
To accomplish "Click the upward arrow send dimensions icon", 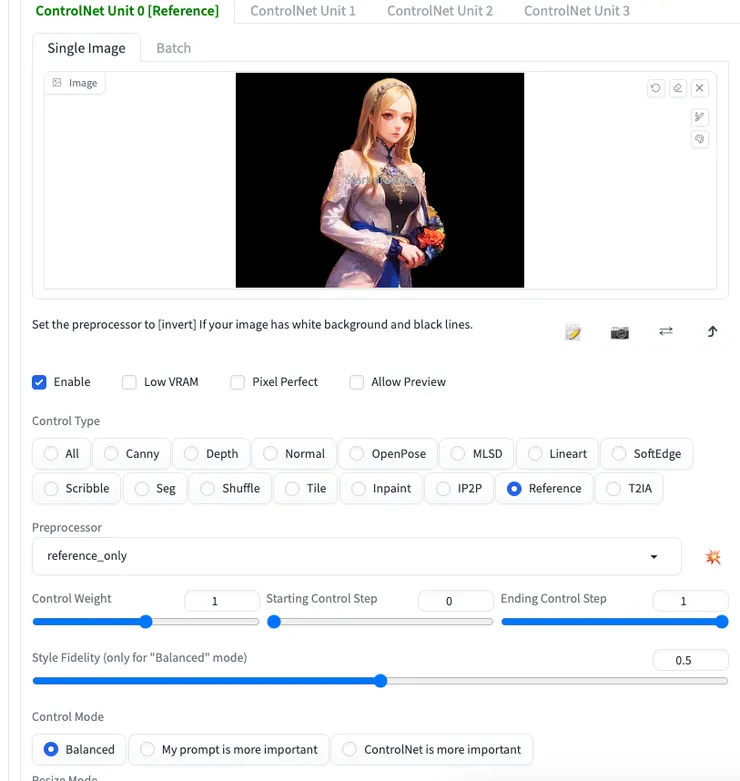I will pyautogui.click(x=713, y=331).
